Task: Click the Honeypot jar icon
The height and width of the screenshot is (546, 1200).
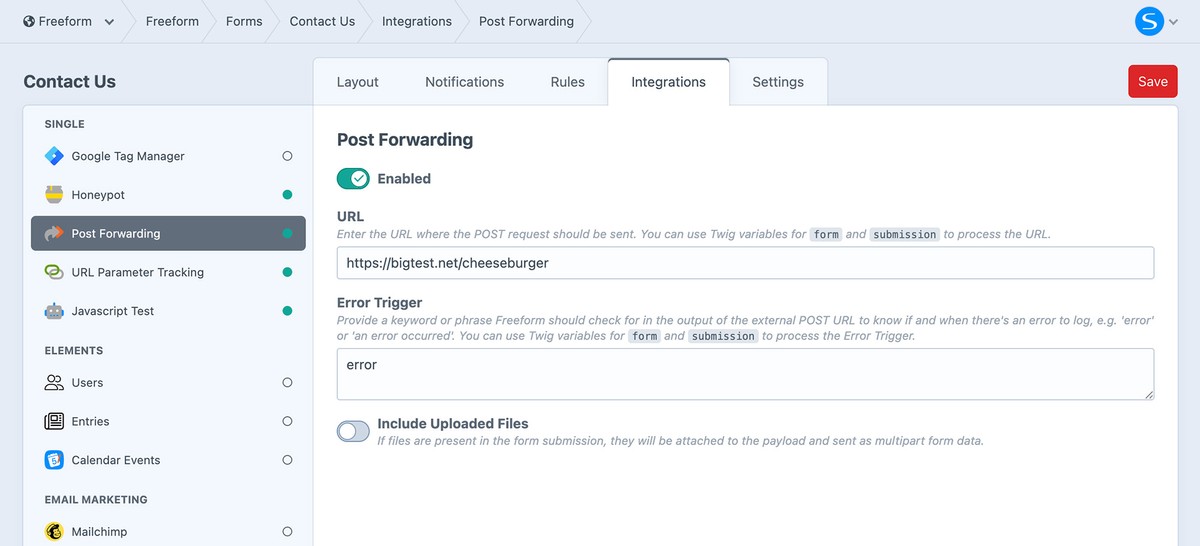Action: (x=54, y=195)
